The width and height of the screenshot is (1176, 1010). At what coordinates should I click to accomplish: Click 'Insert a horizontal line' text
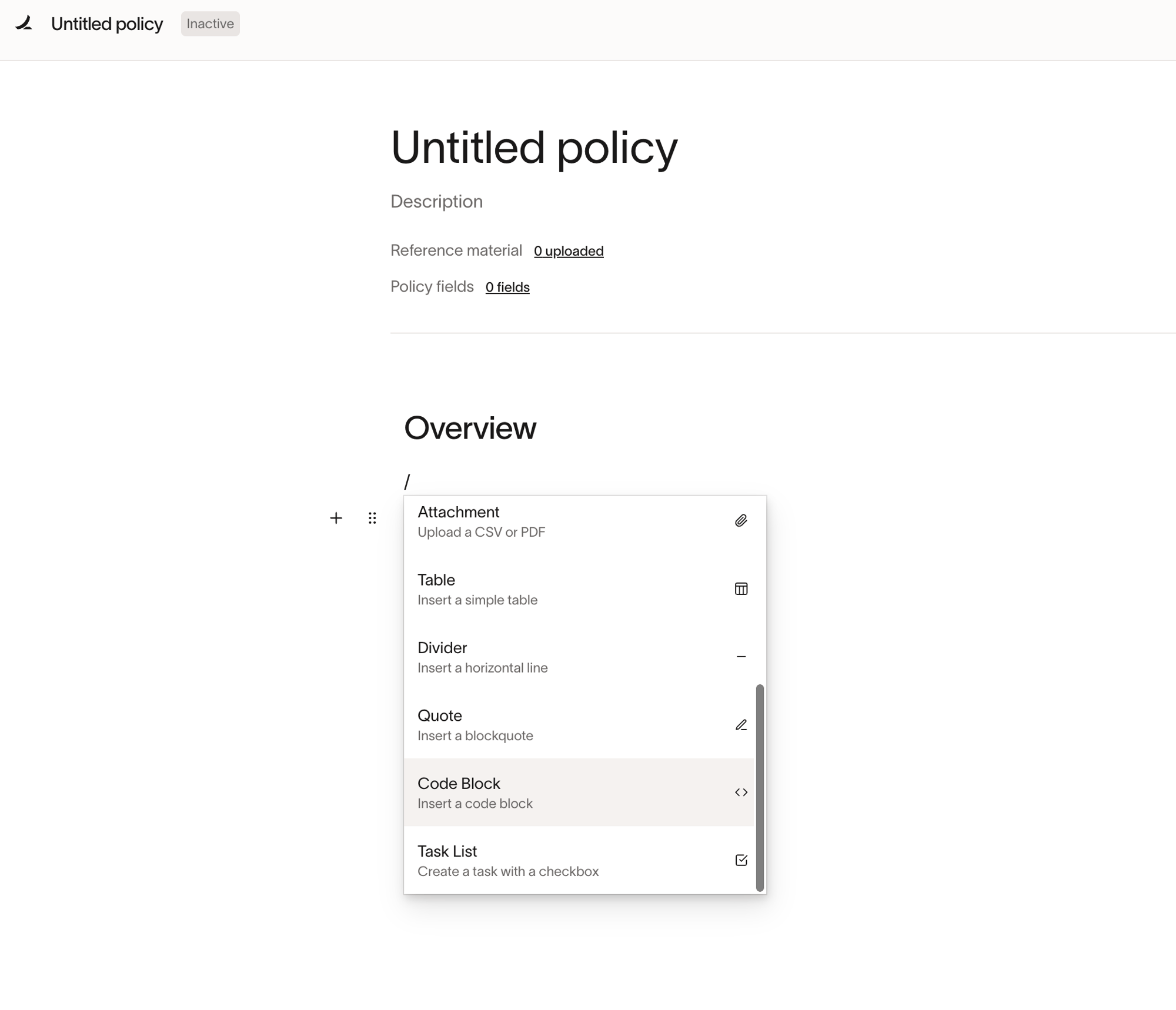point(483,668)
